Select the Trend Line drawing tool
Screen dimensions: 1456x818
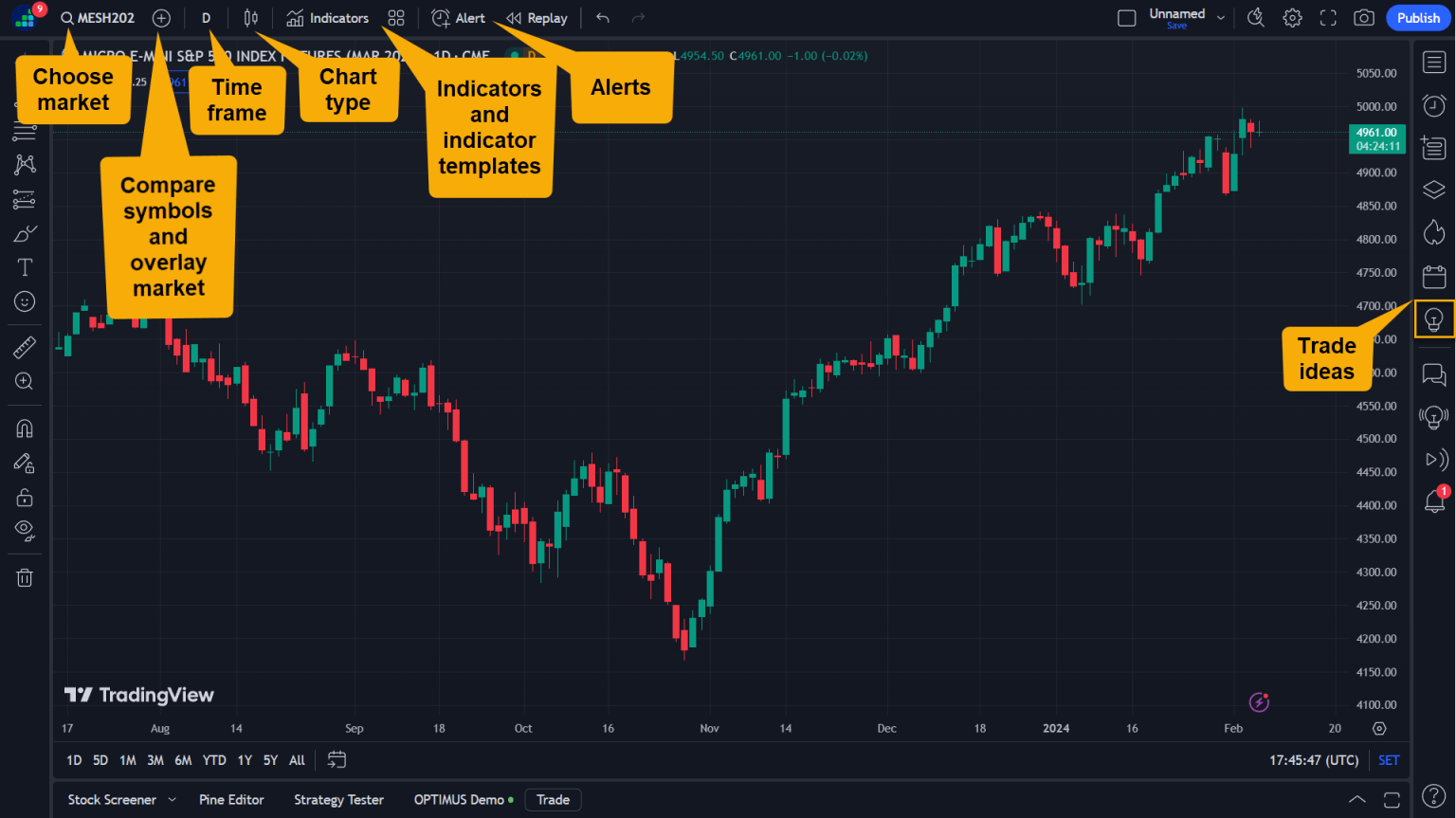(x=24, y=132)
